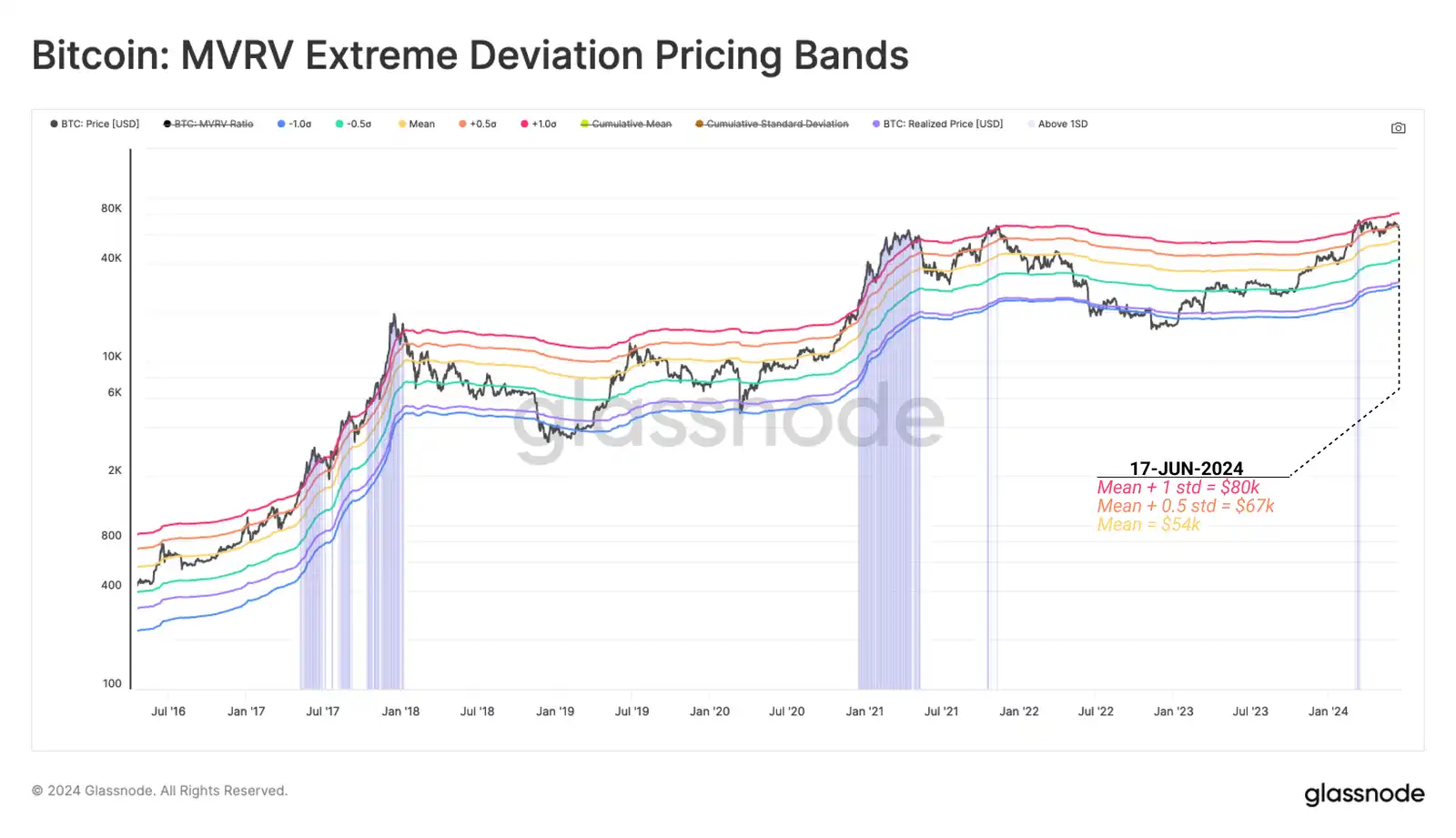Click the green -0.5σ legend dot
The width and height of the screenshot is (1456, 838).
point(339,124)
